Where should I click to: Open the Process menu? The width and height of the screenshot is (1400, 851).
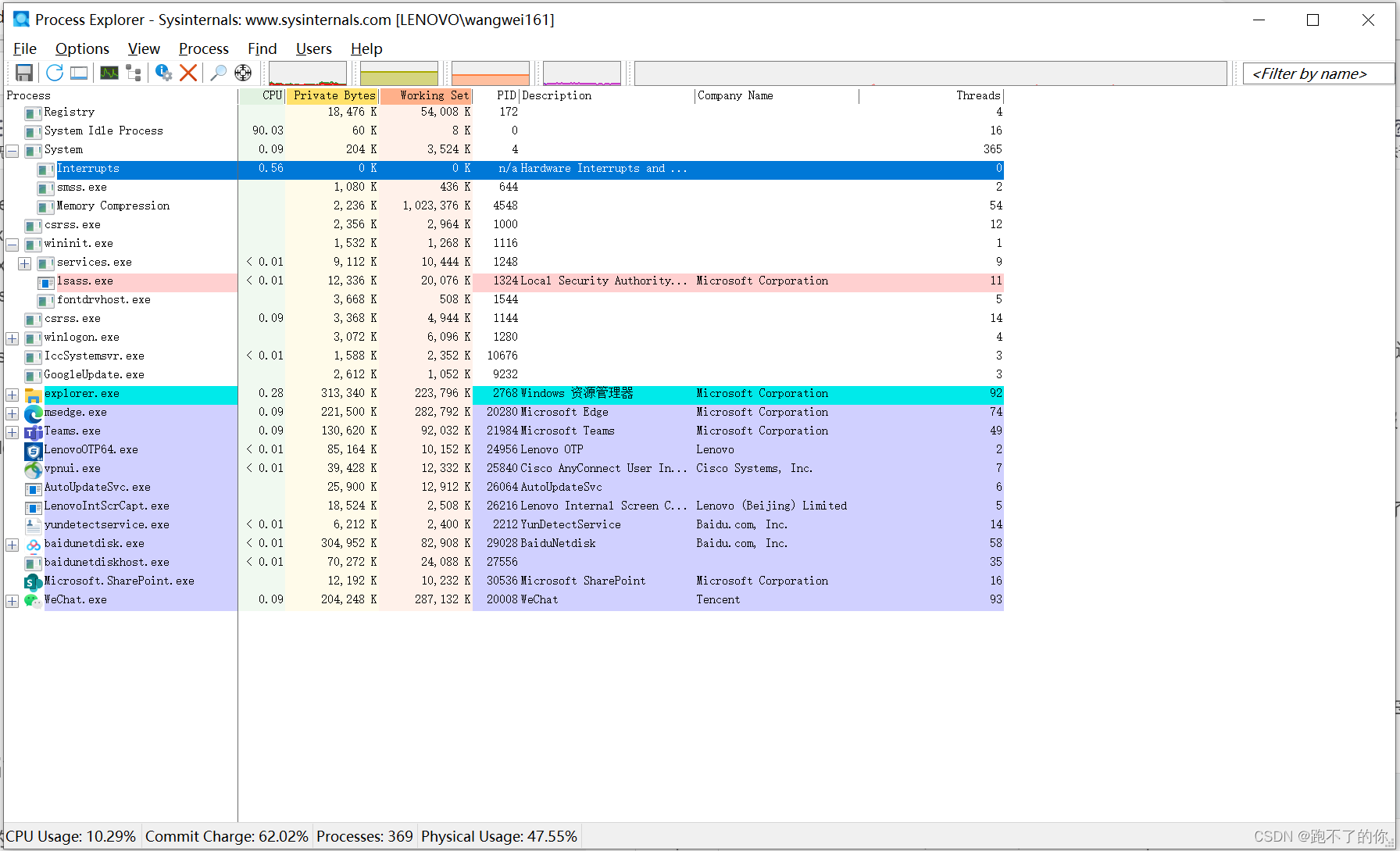click(x=203, y=48)
